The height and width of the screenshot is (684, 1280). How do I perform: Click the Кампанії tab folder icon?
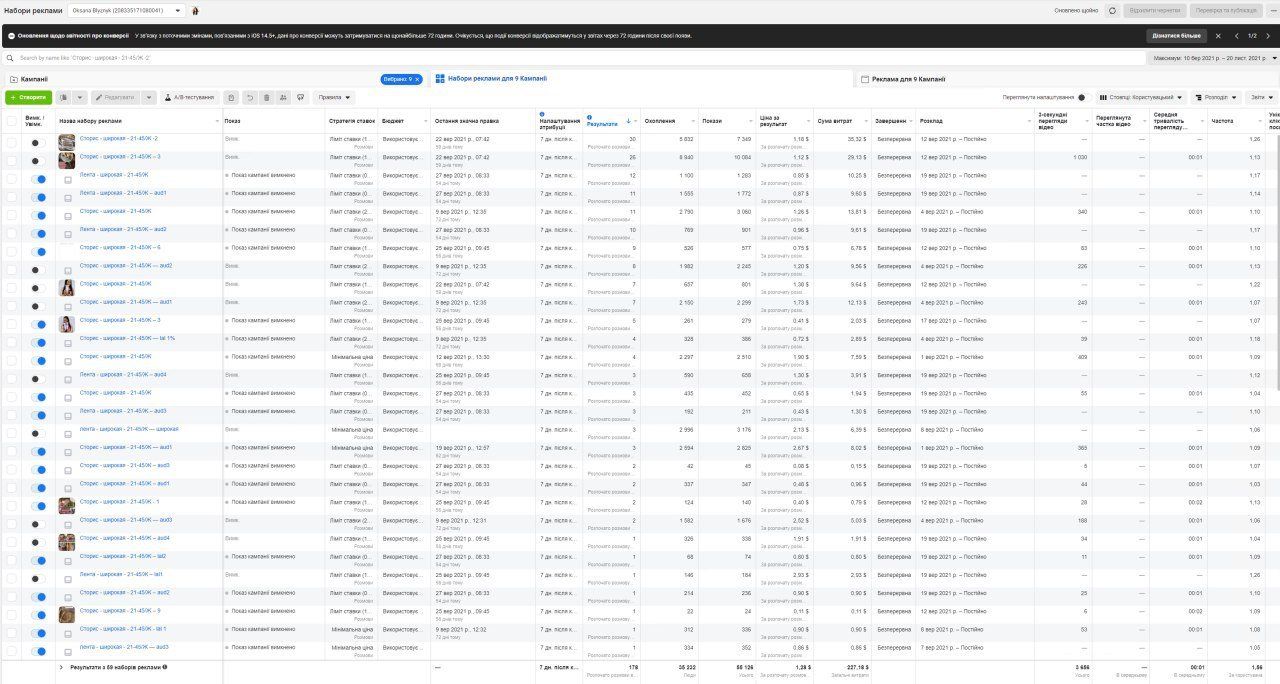[x=12, y=79]
